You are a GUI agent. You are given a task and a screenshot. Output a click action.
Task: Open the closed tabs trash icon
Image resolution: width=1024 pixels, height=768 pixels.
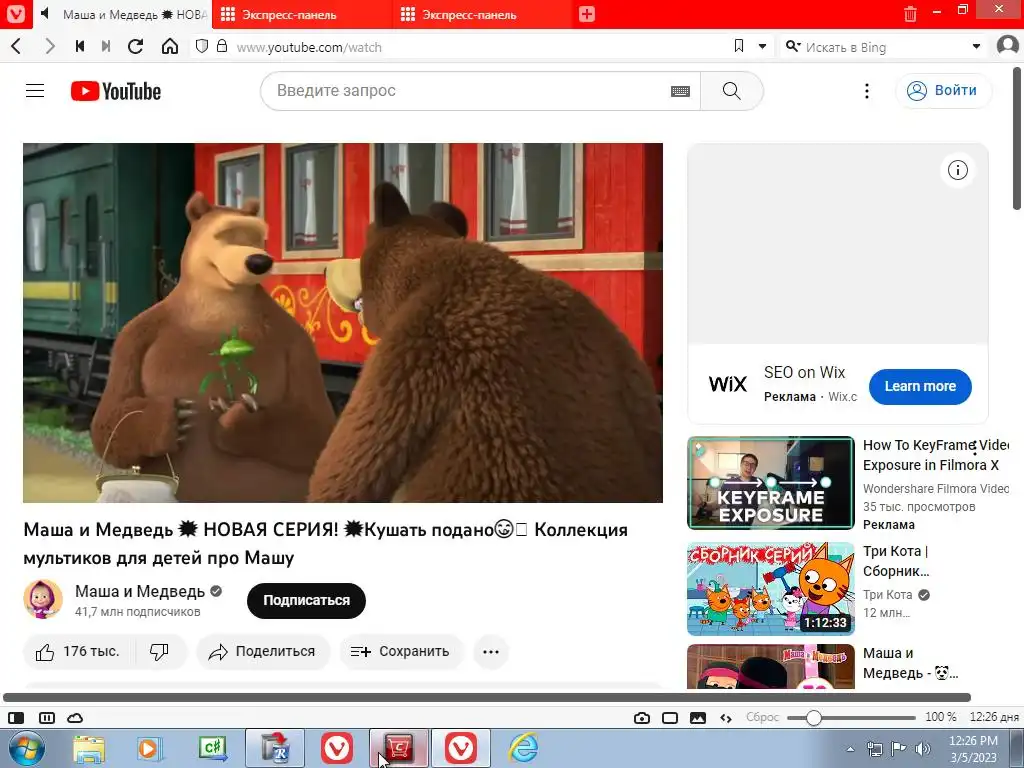tap(910, 14)
